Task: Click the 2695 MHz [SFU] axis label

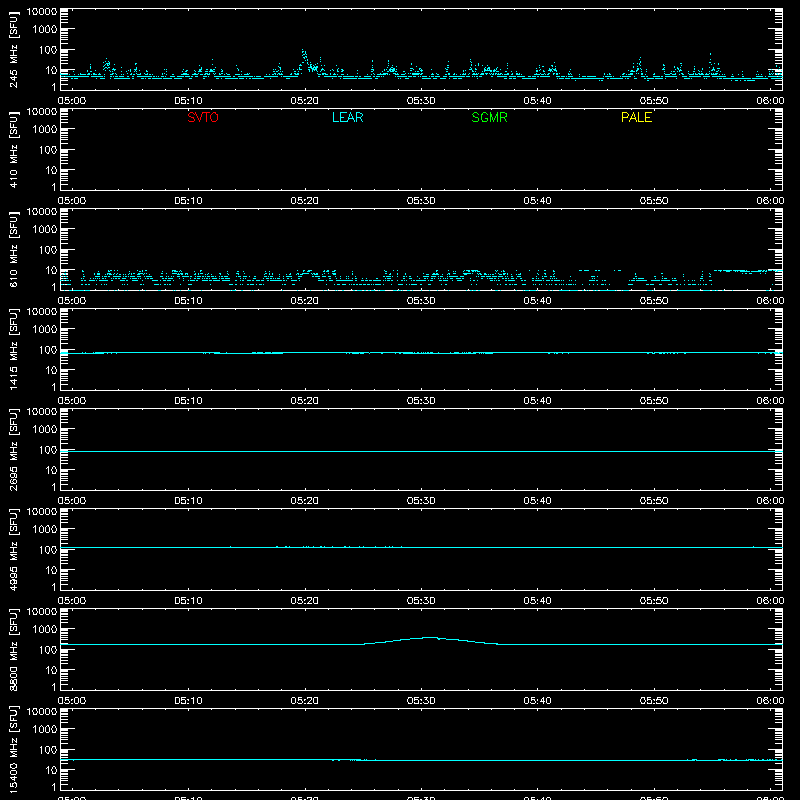Action: (13, 449)
